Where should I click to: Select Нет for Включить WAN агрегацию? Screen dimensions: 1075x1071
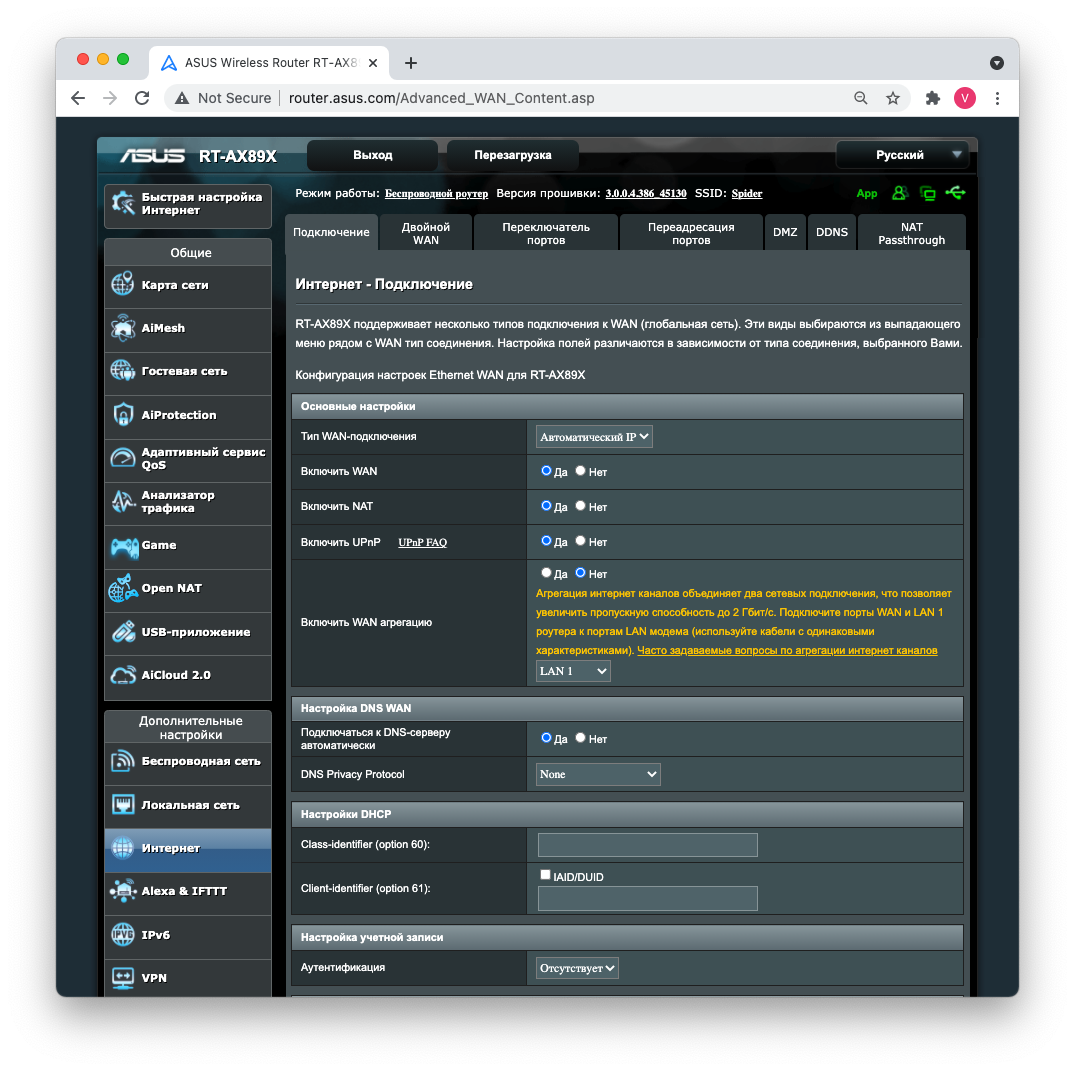[x=581, y=573]
